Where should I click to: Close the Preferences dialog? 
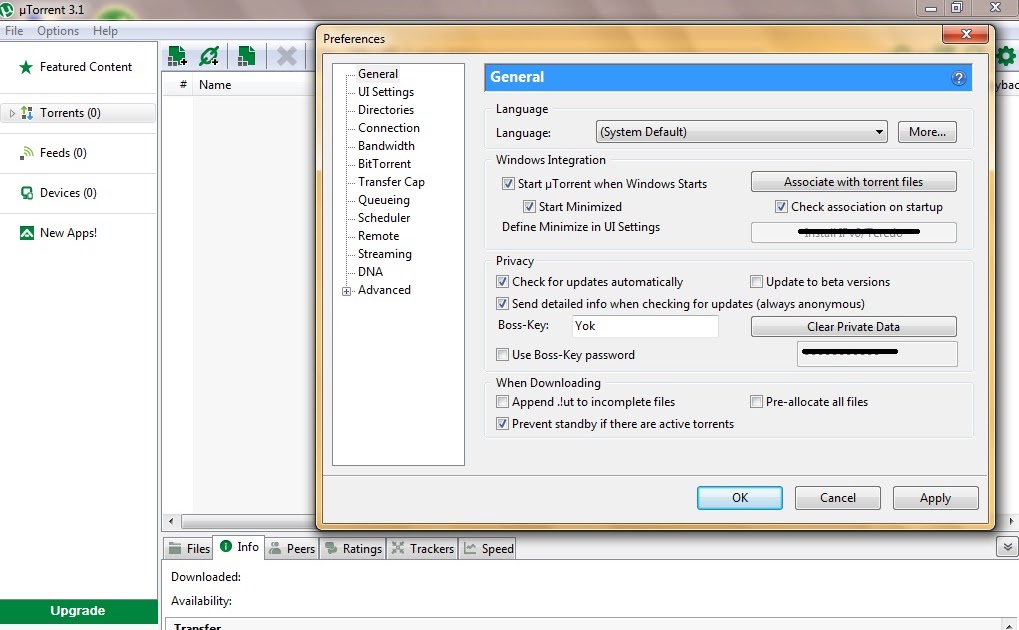[966, 34]
